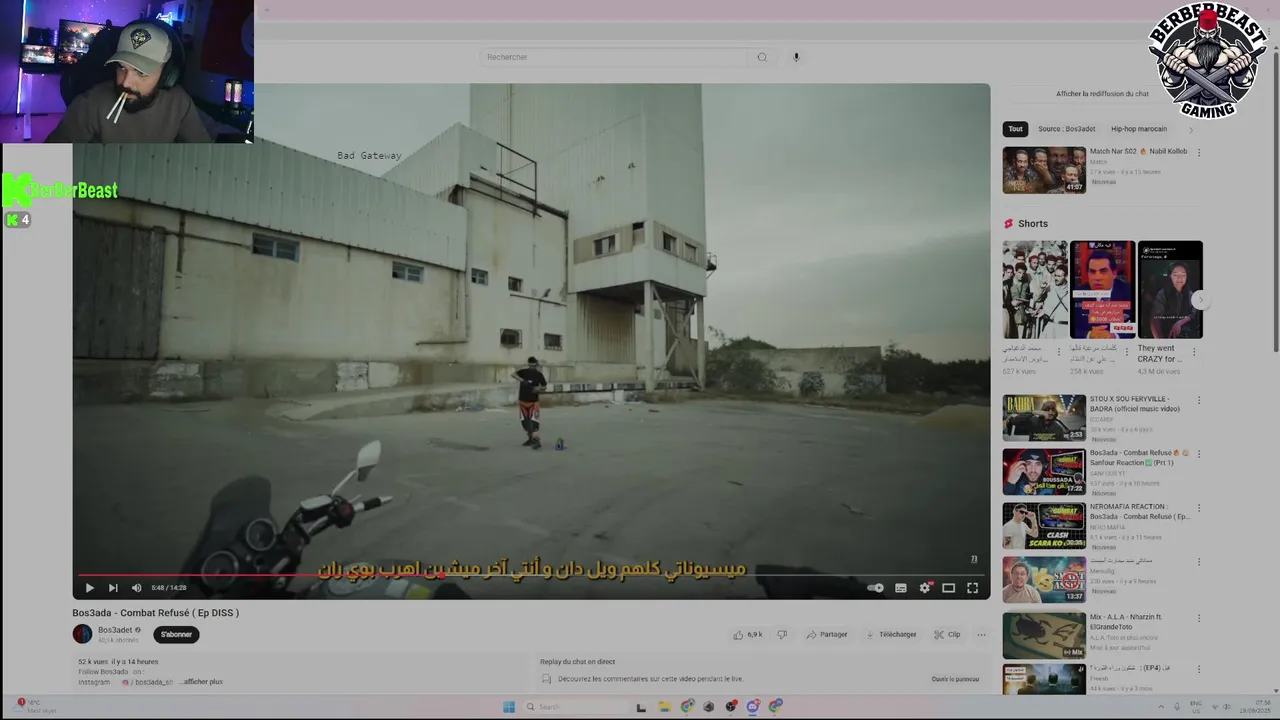Open Match Nar S02 video thumbnail
This screenshot has width=1280, height=720.
[1044, 170]
